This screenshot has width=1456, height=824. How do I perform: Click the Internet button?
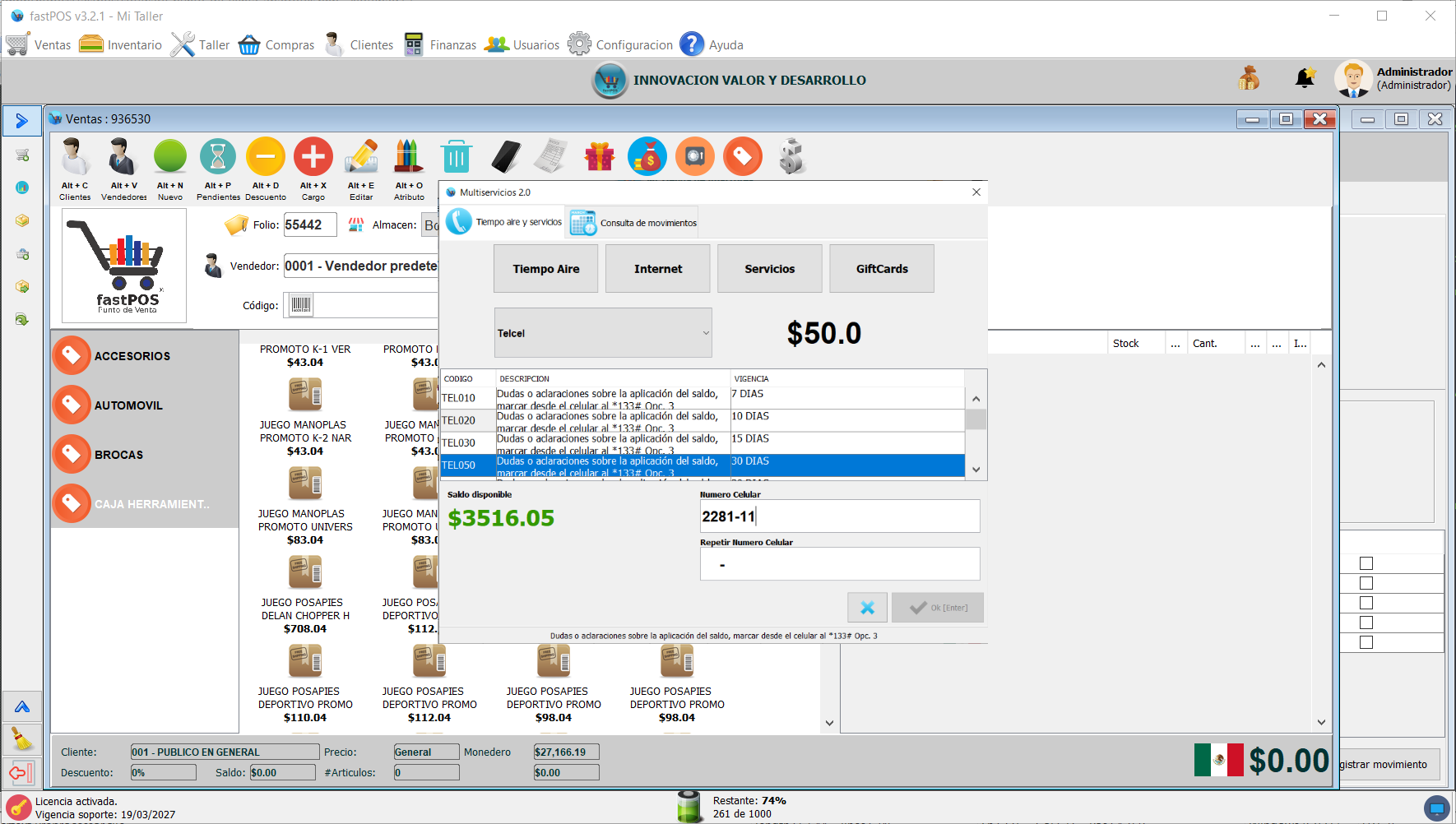[x=657, y=269]
